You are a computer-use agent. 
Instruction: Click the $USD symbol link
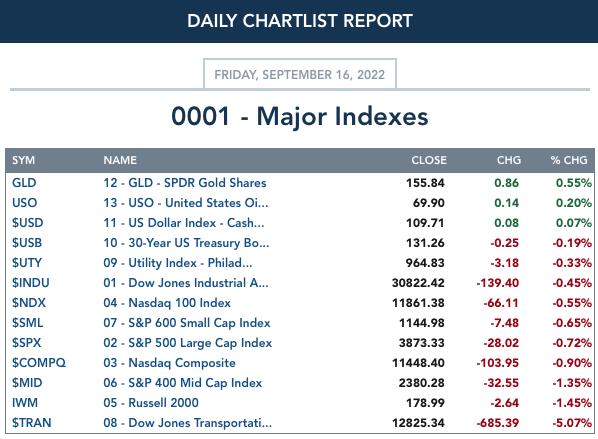27,223
